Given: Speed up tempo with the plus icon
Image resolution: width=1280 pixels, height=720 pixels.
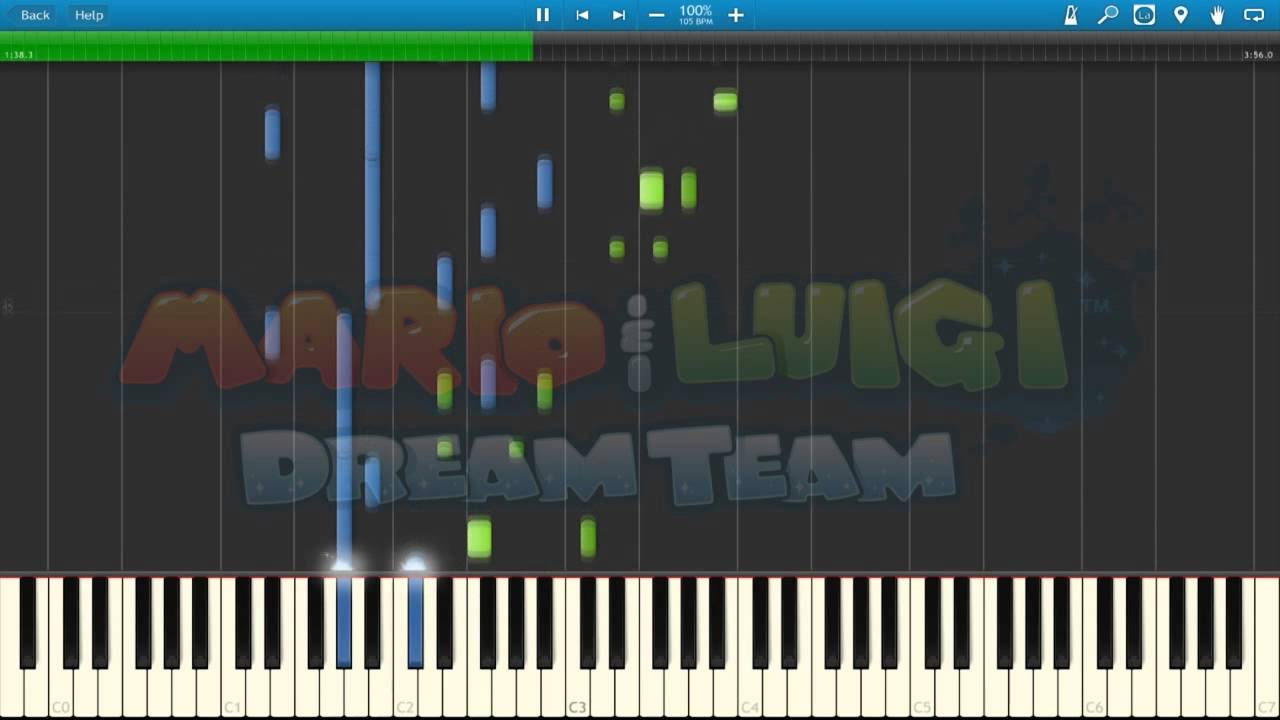Looking at the screenshot, I should [x=735, y=15].
